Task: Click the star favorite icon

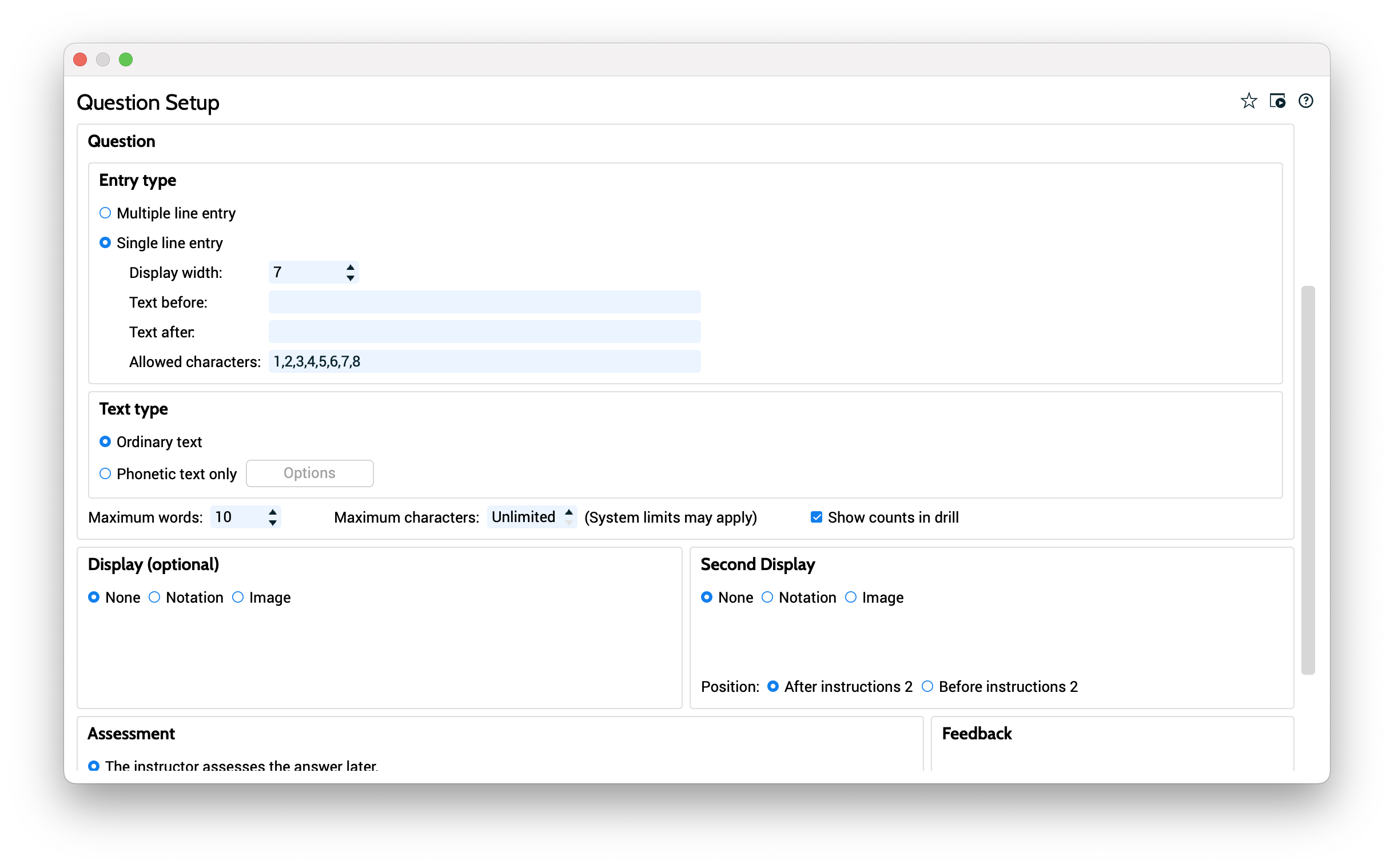Action: (1248, 101)
